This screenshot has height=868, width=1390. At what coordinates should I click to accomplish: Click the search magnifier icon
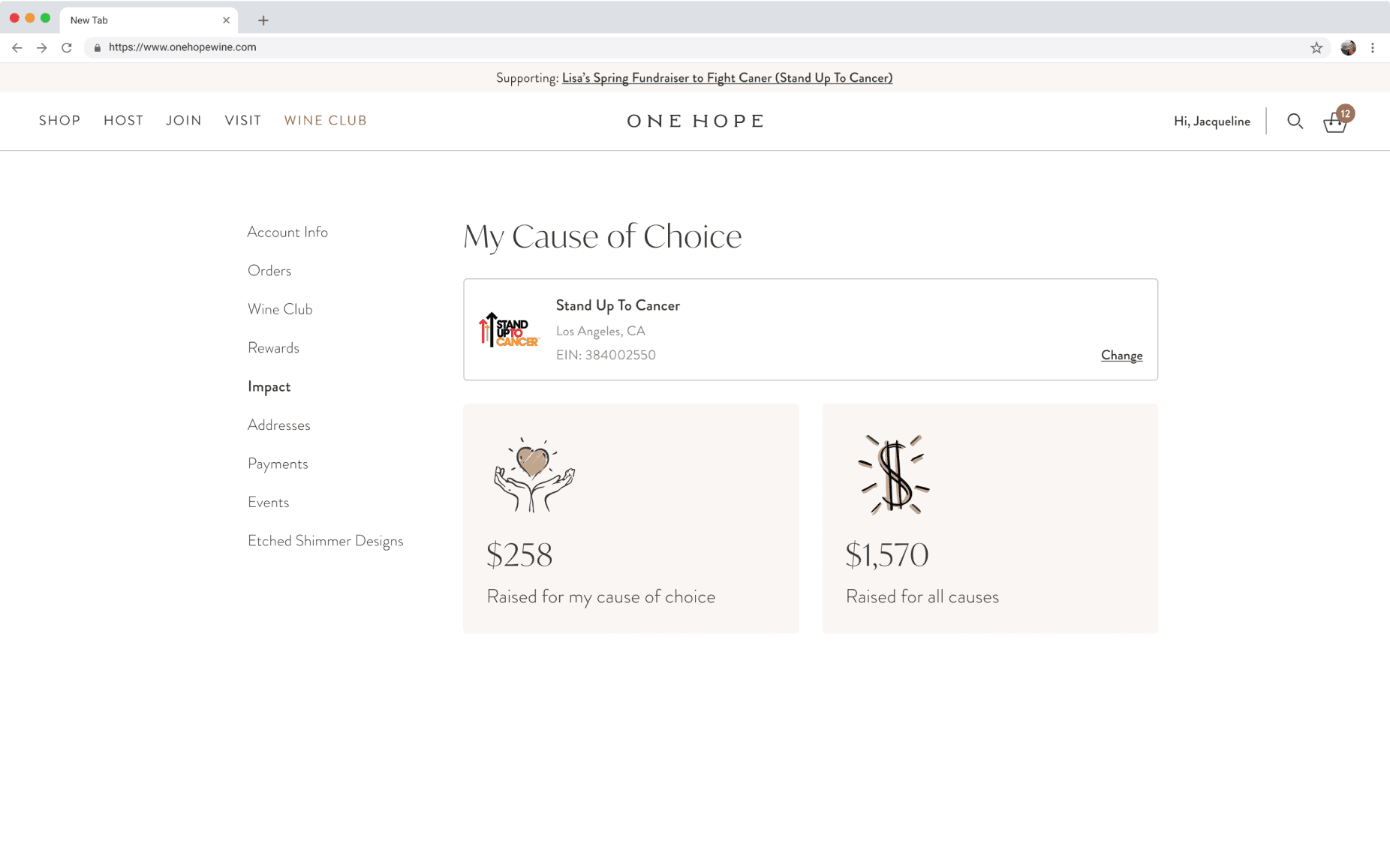tap(1295, 121)
